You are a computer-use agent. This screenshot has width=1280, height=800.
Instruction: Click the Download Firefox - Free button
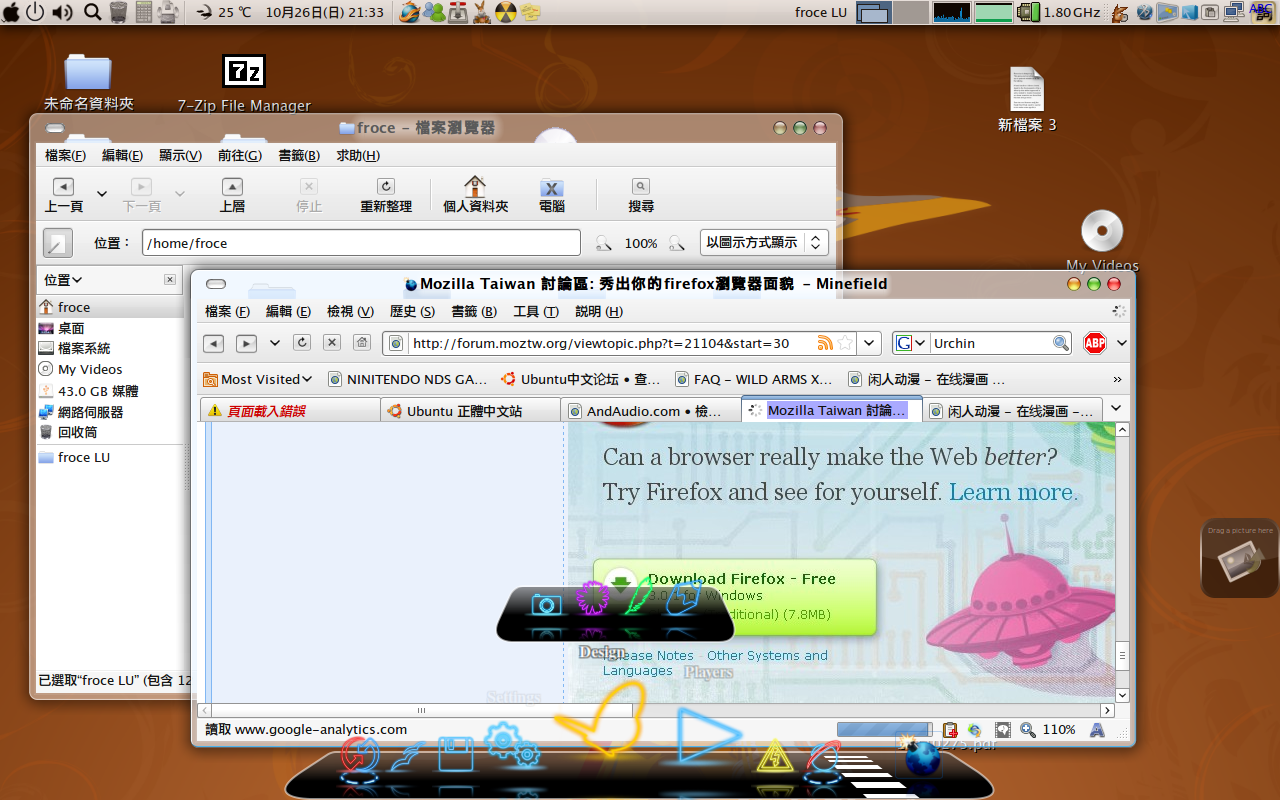click(x=735, y=597)
